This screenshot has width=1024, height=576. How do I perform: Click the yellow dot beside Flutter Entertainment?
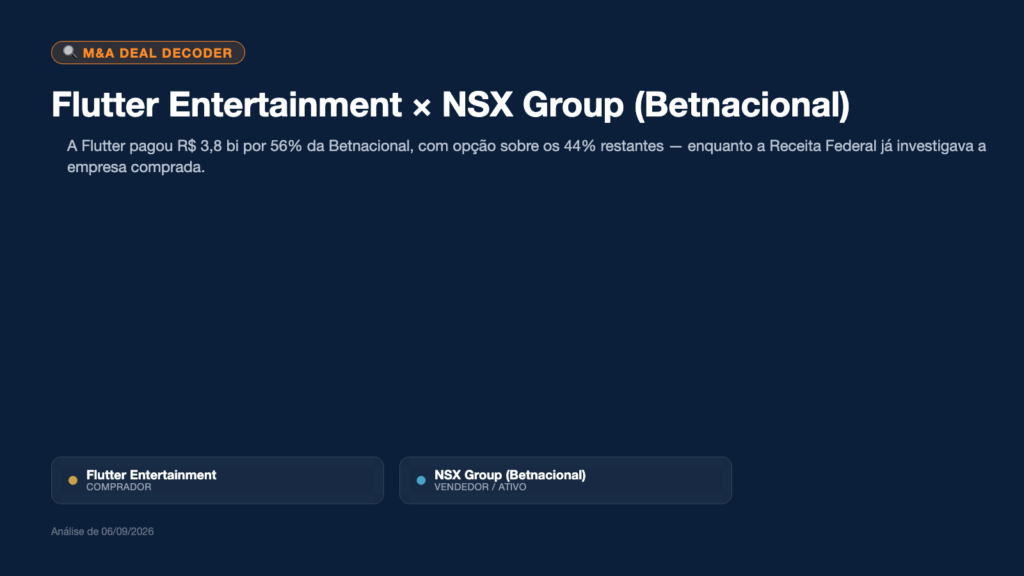(73, 480)
